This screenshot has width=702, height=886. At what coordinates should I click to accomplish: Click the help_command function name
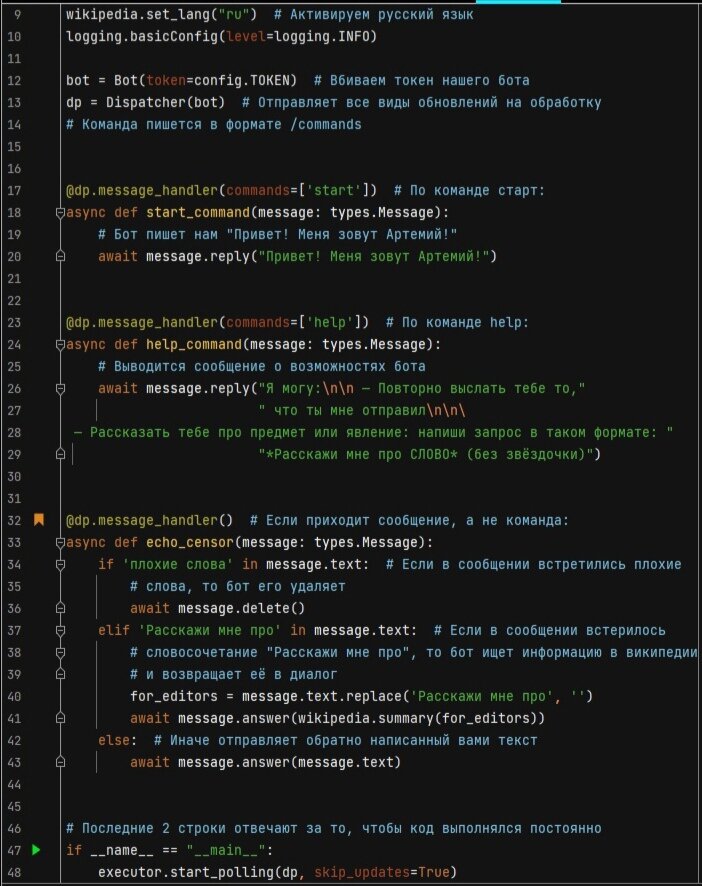click(194, 345)
